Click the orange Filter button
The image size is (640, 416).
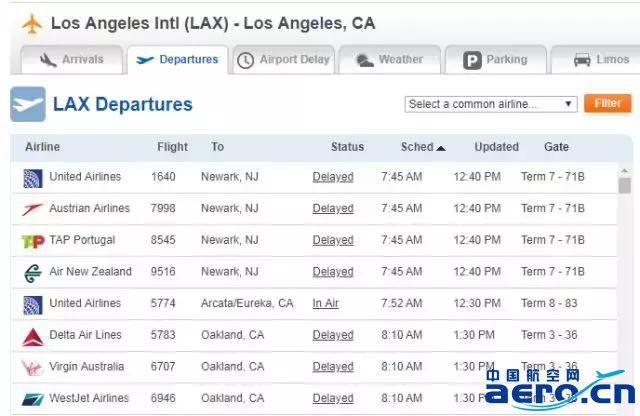pyautogui.click(x=608, y=103)
